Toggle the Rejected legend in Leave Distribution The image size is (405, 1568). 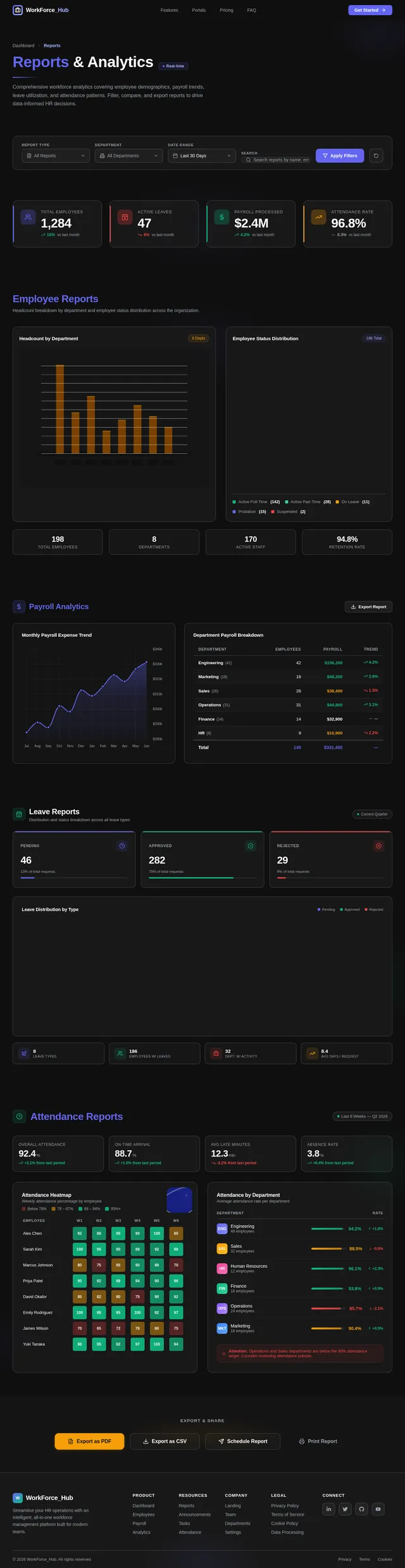[x=374, y=910]
